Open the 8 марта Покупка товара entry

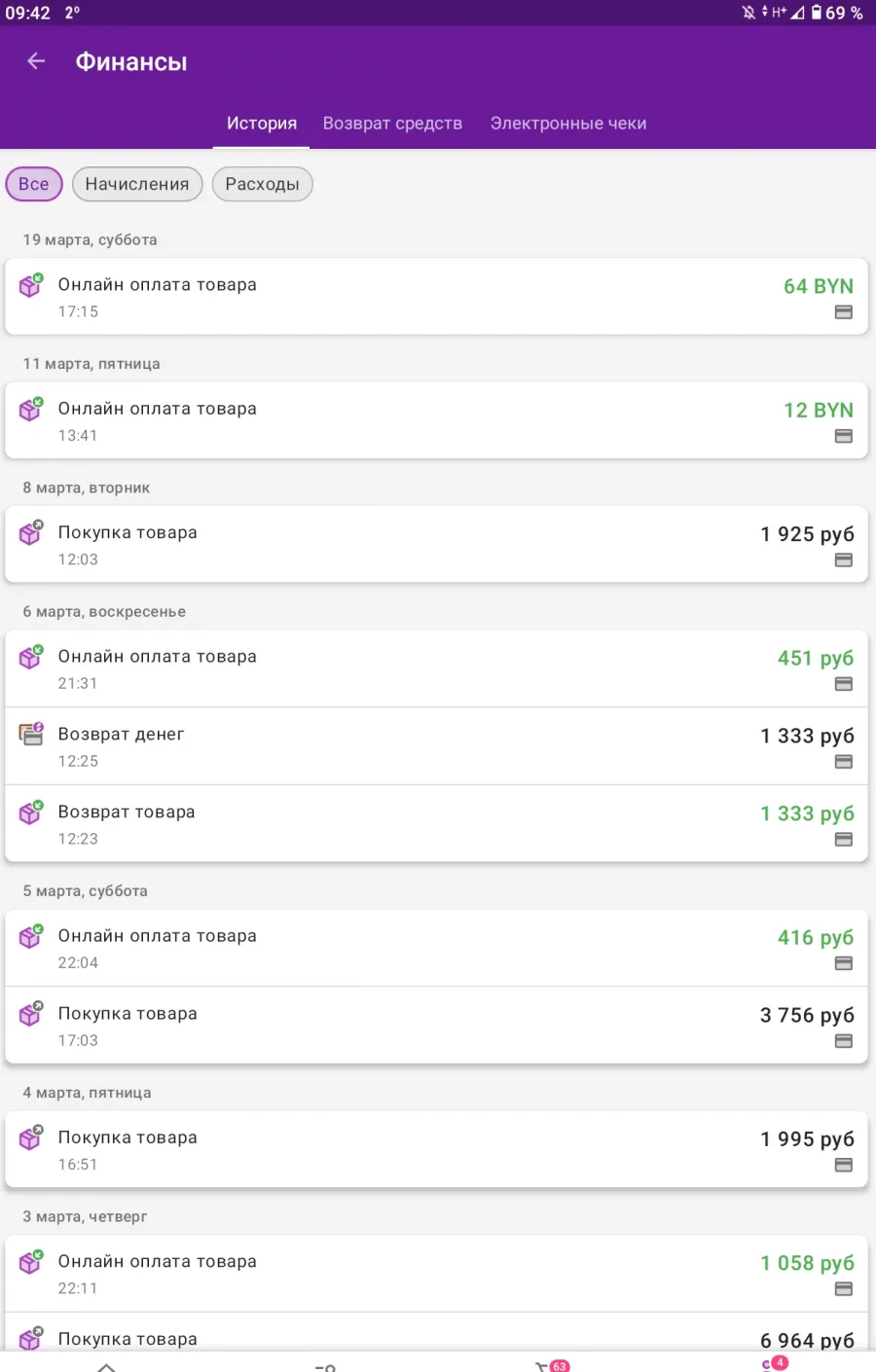(436, 545)
